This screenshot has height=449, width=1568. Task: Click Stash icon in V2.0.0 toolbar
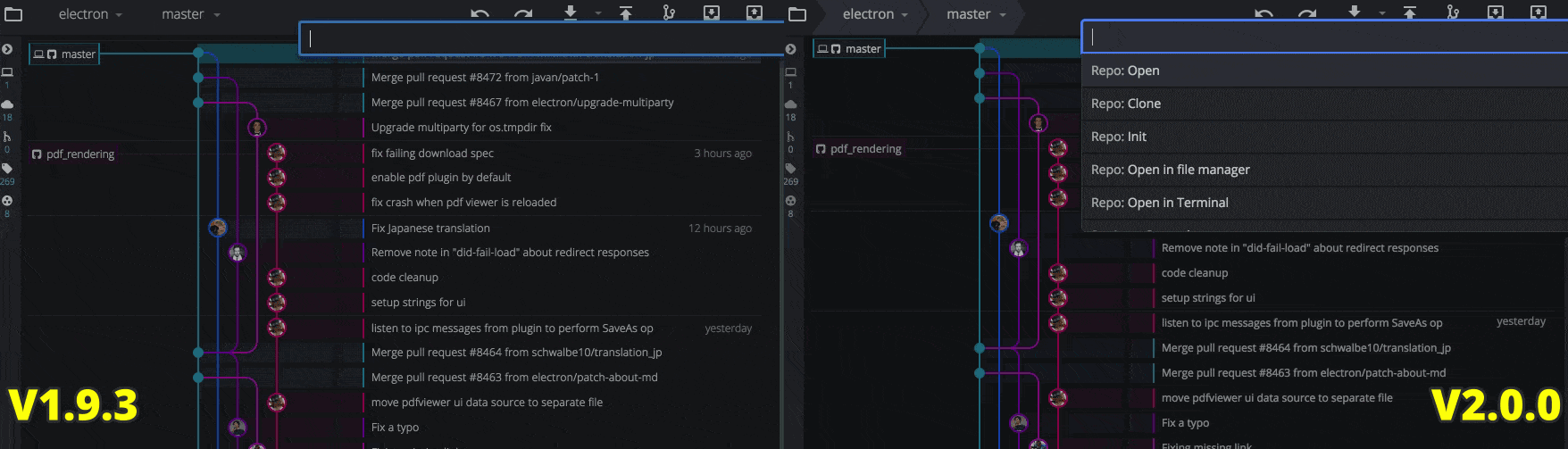[1496, 12]
